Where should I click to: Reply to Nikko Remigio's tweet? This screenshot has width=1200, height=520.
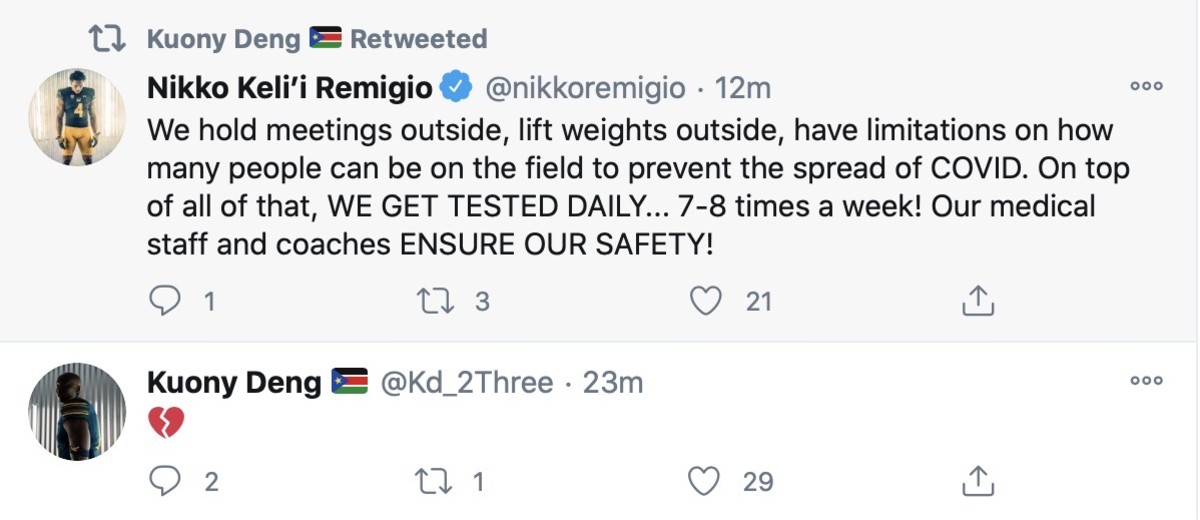(164, 300)
